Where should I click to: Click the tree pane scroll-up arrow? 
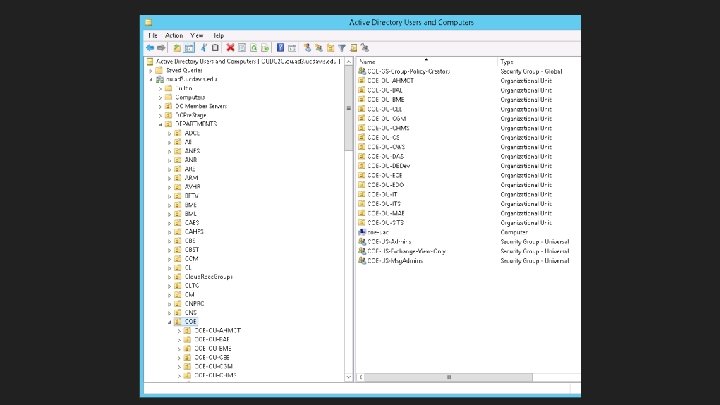[x=349, y=62]
